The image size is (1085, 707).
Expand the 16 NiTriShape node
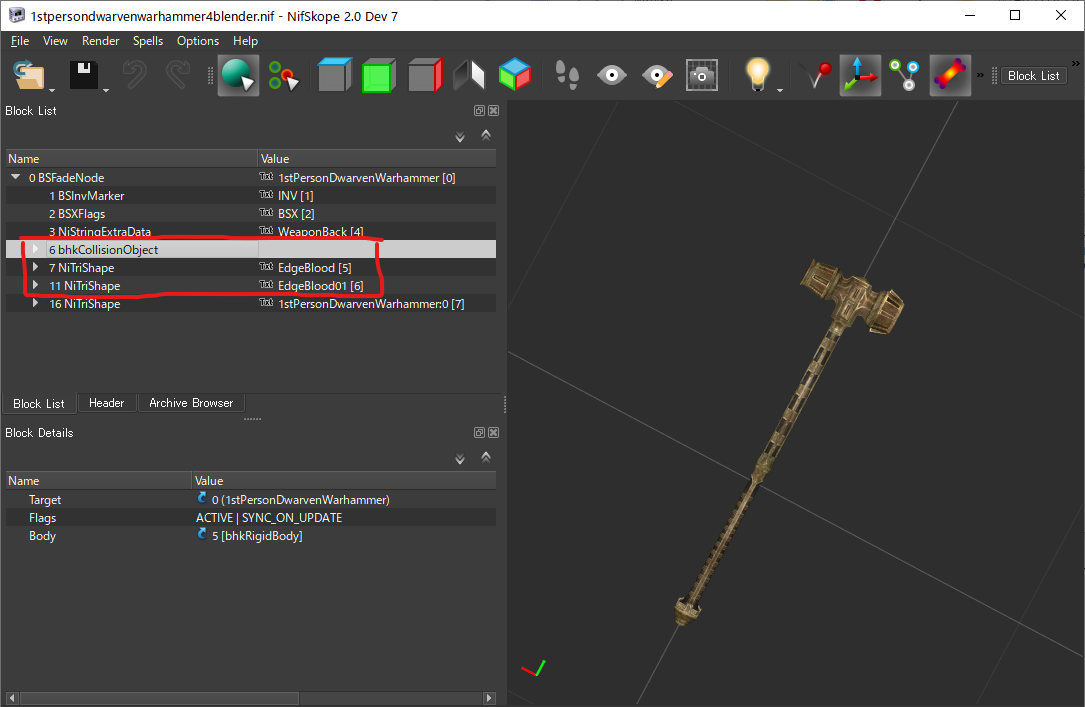click(35, 303)
